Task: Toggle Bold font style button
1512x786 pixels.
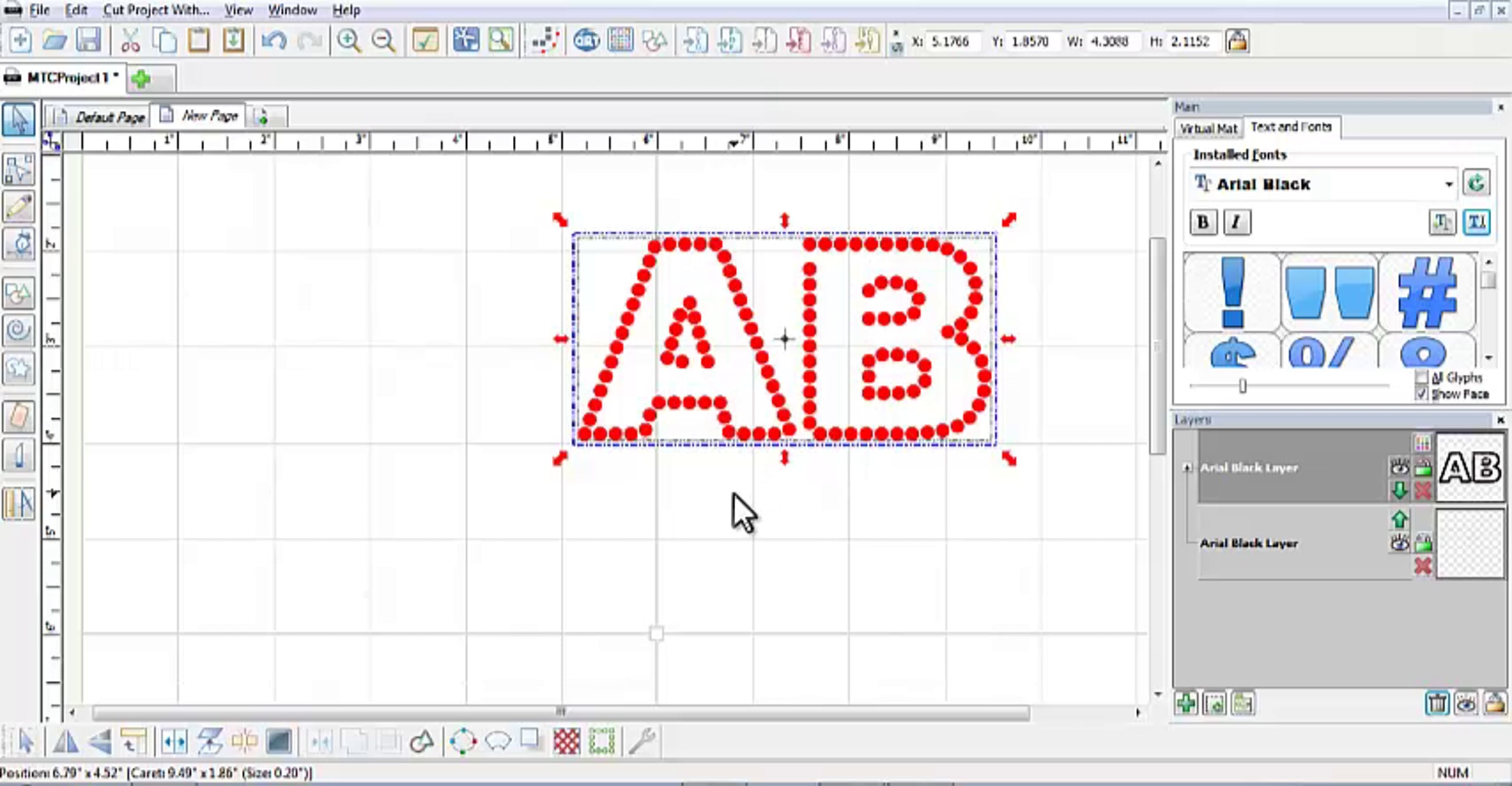Action: pyautogui.click(x=1203, y=222)
